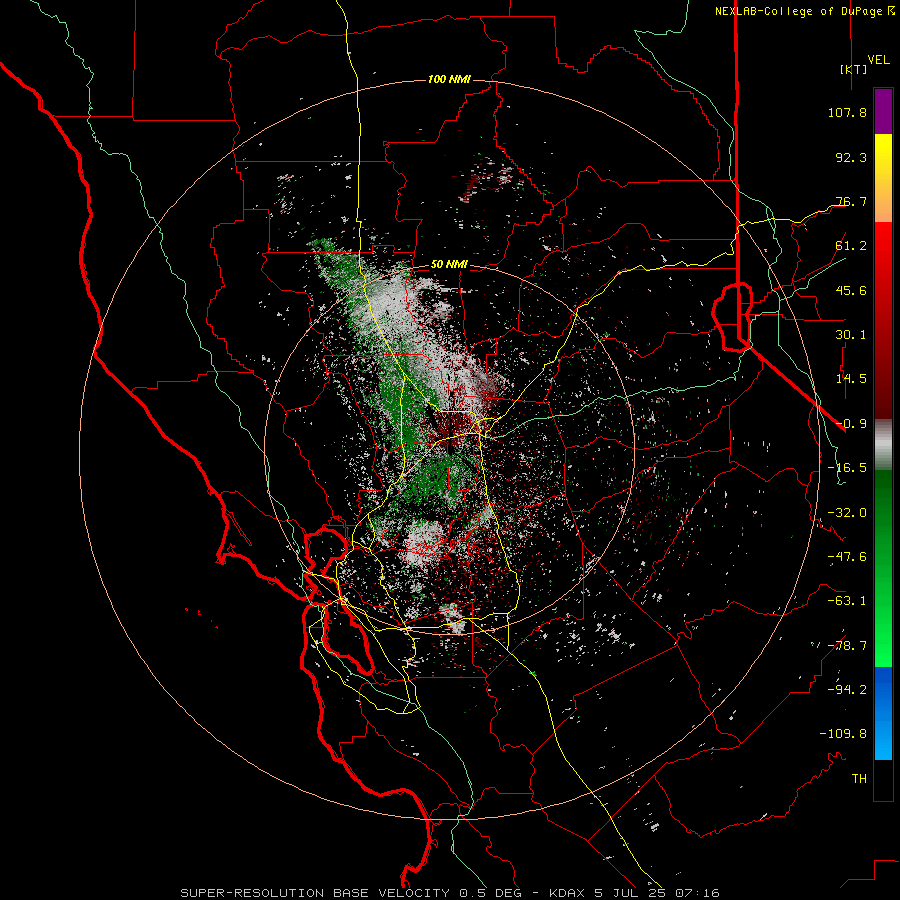Pick the blue segment of the velocity color bar
Viewport: 900px width, 900px height.
tap(883, 713)
